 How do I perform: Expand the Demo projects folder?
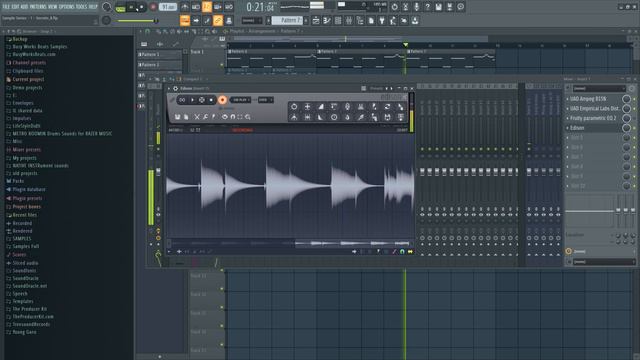(27, 88)
